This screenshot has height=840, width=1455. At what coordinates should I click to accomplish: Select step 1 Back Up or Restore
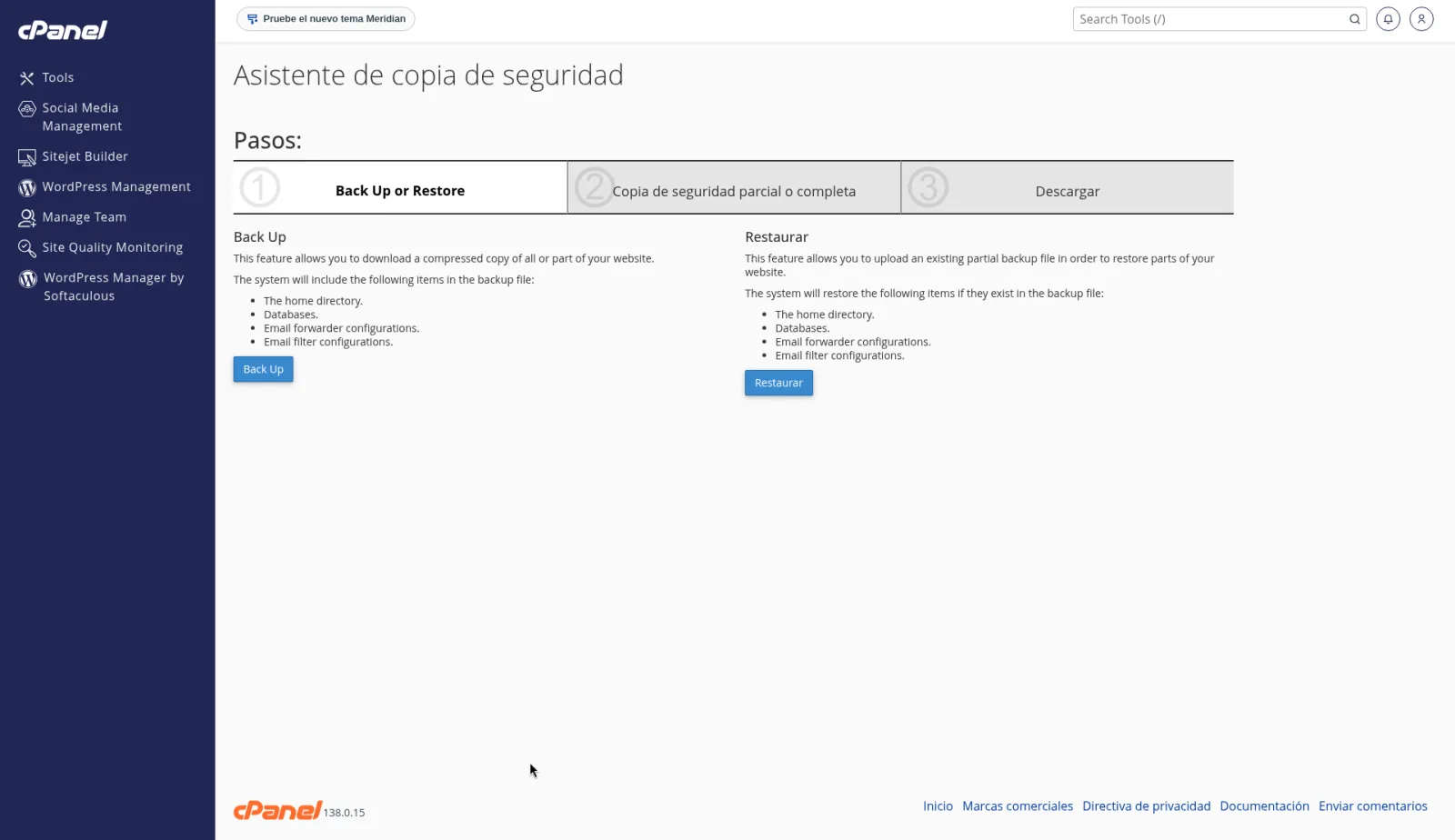click(x=400, y=188)
